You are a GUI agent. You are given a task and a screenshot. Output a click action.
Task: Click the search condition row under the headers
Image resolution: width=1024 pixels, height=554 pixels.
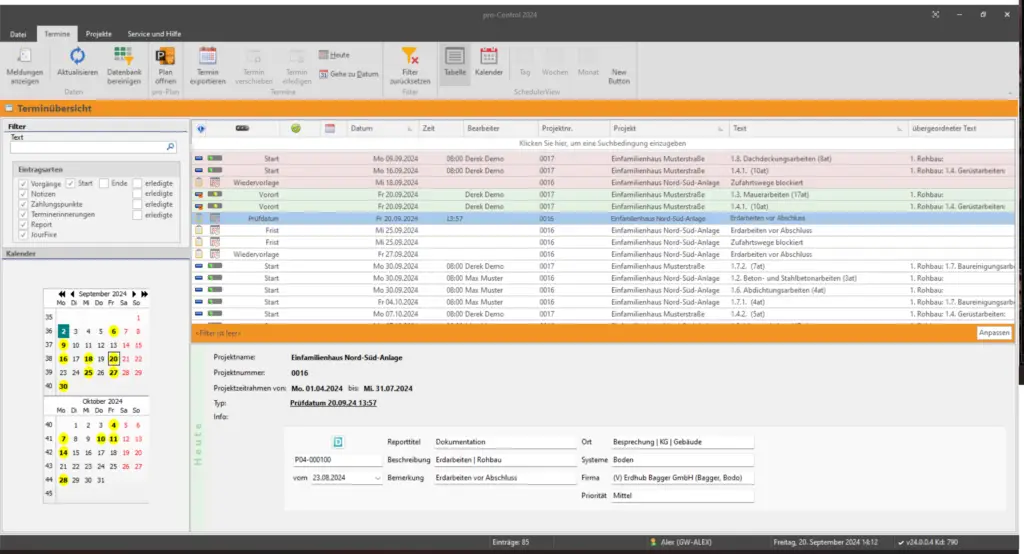point(602,143)
